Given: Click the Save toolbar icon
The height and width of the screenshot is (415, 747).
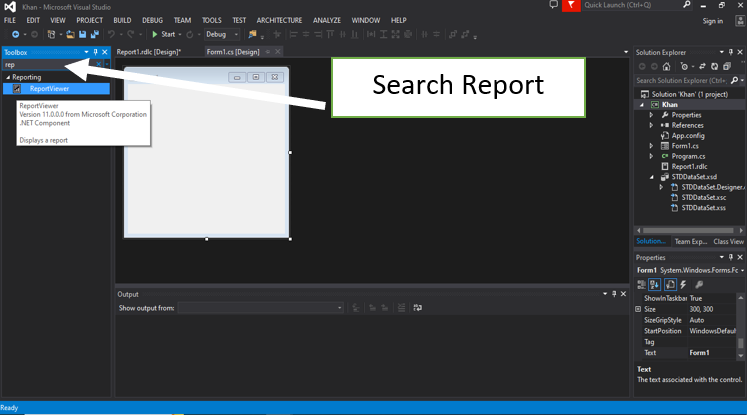Looking at the screenshot, I should tap(82, 34).
